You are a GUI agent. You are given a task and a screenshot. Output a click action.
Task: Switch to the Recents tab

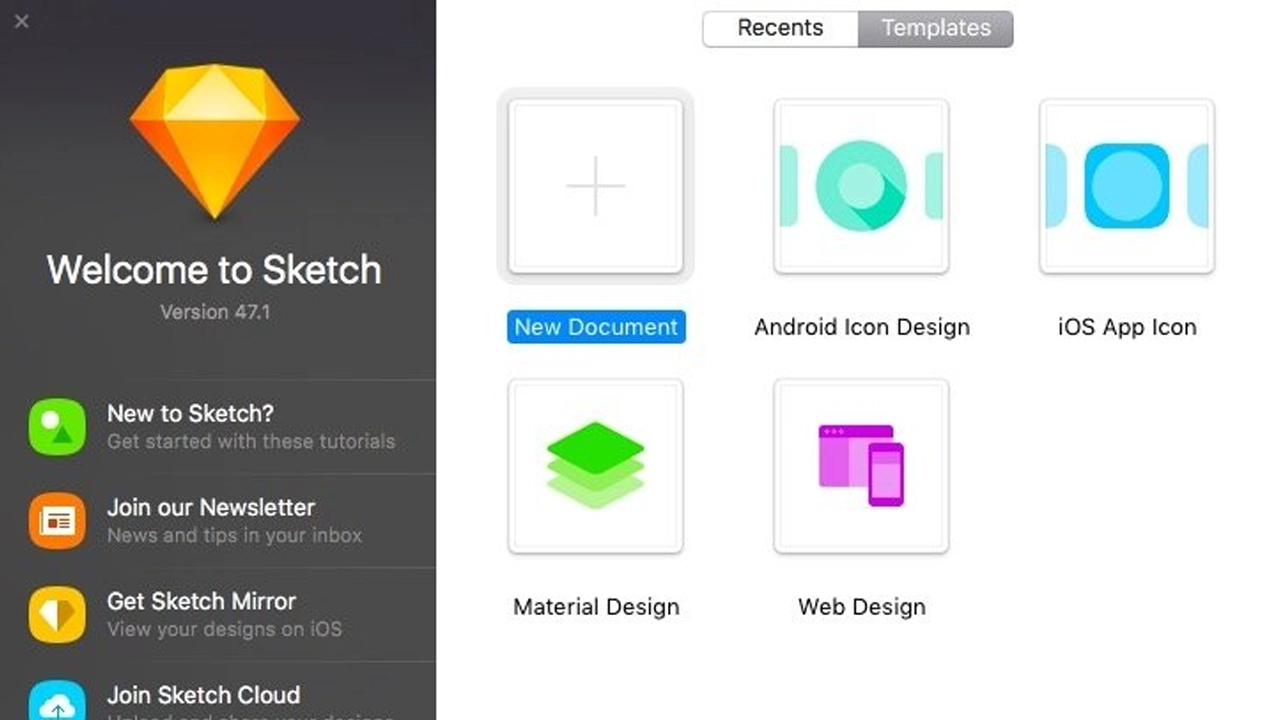[780, 29]
